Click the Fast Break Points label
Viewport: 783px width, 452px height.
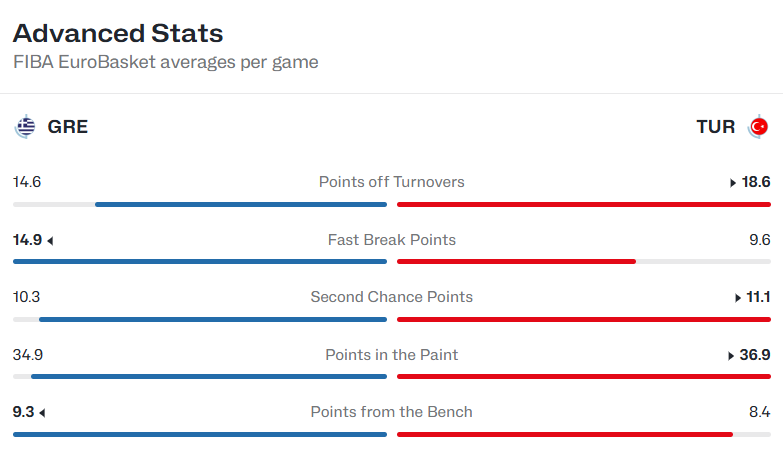tap(392, 240)
